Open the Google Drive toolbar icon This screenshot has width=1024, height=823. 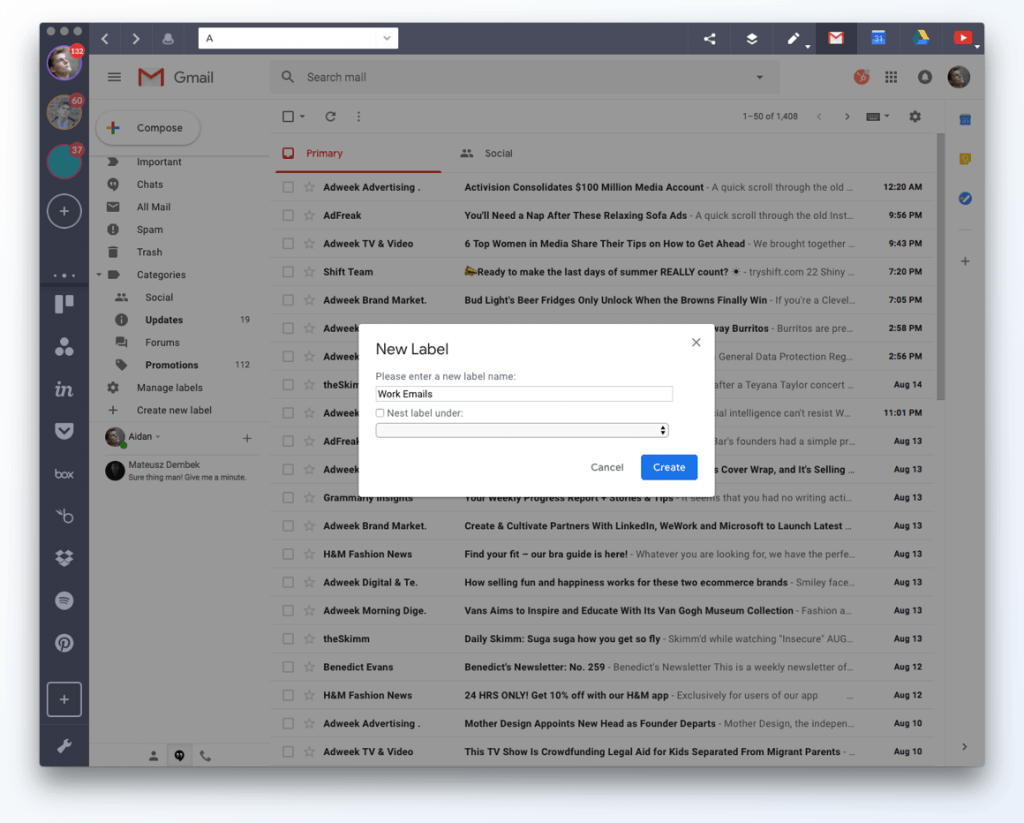click(x=920, y=39)
